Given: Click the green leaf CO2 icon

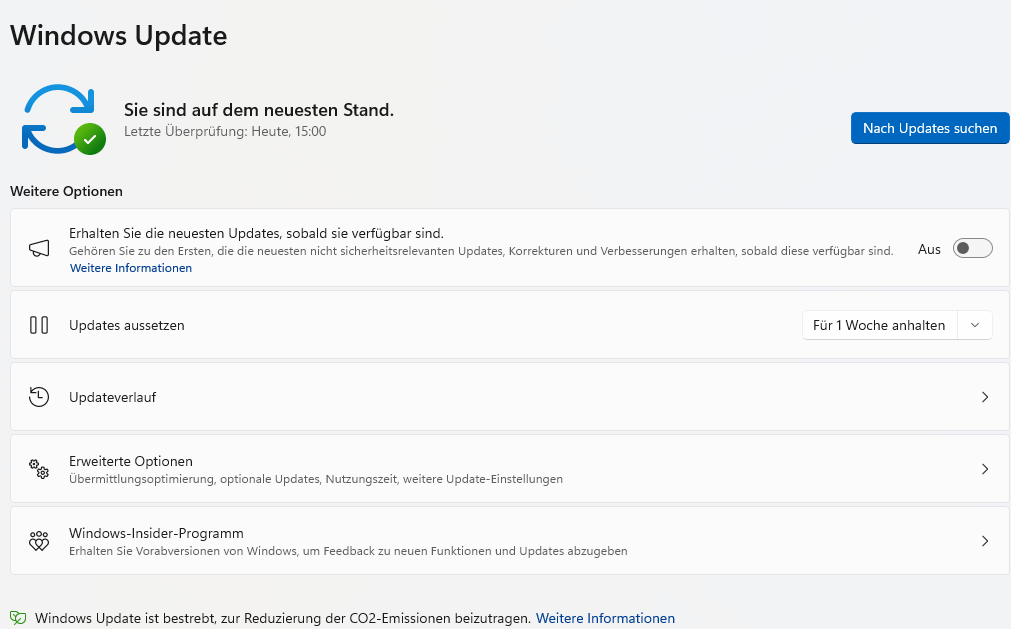Looking at the screenshot, I should (x=18, y=618).
